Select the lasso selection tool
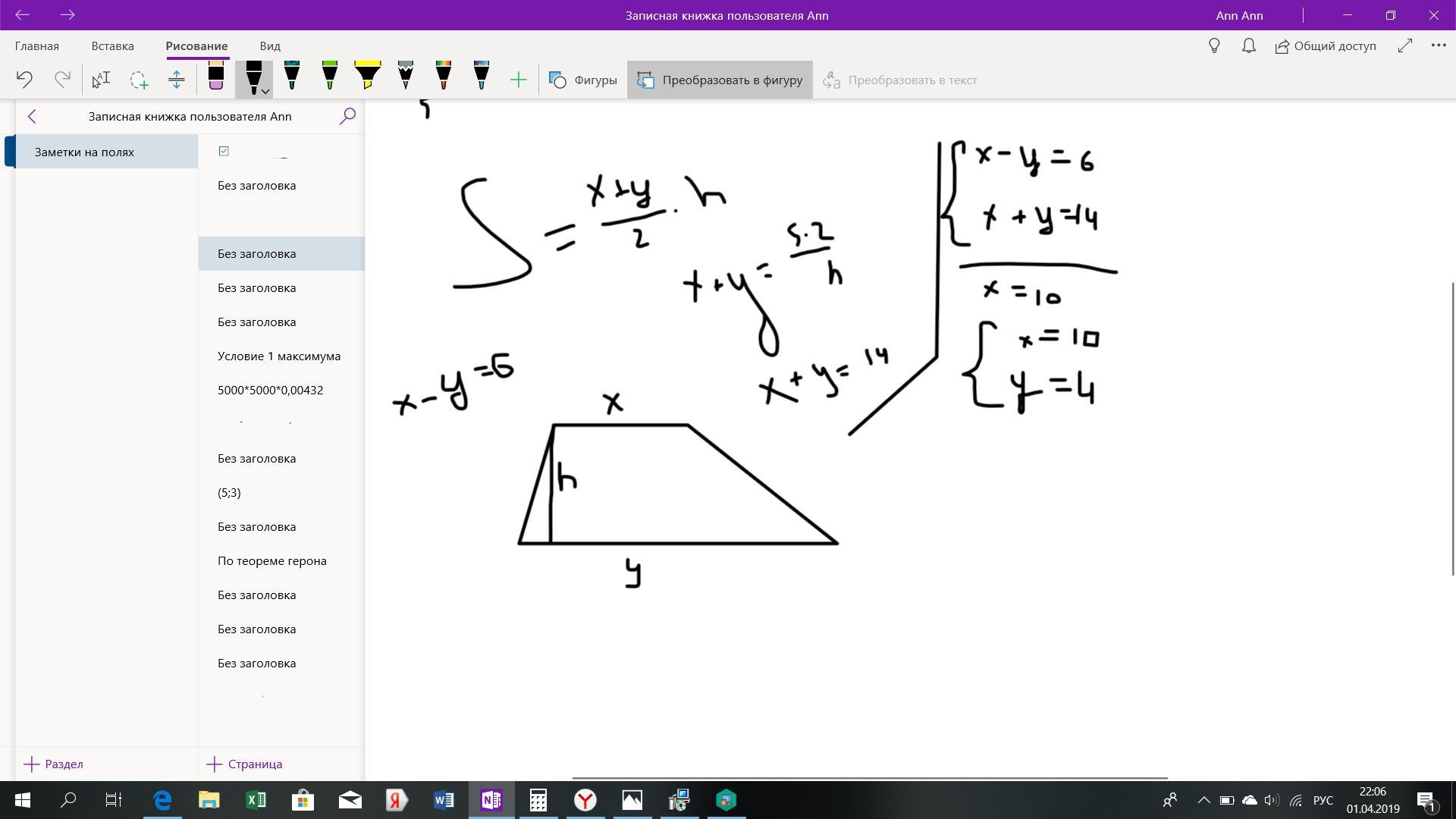The height and width of the screenshot is (819, 1456). [139, 80]
